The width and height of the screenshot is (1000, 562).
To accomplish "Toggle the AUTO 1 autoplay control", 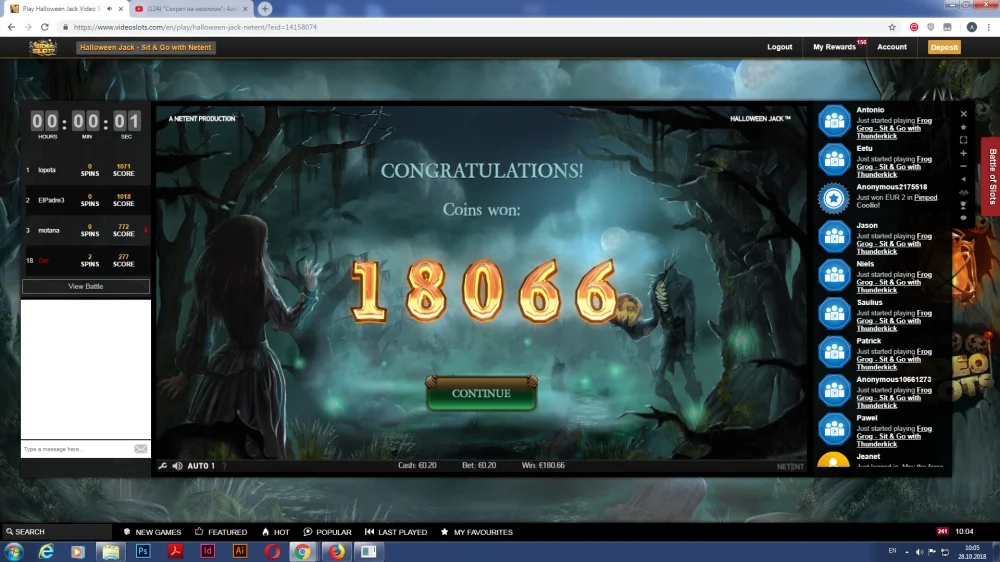I will click(201, 466).
